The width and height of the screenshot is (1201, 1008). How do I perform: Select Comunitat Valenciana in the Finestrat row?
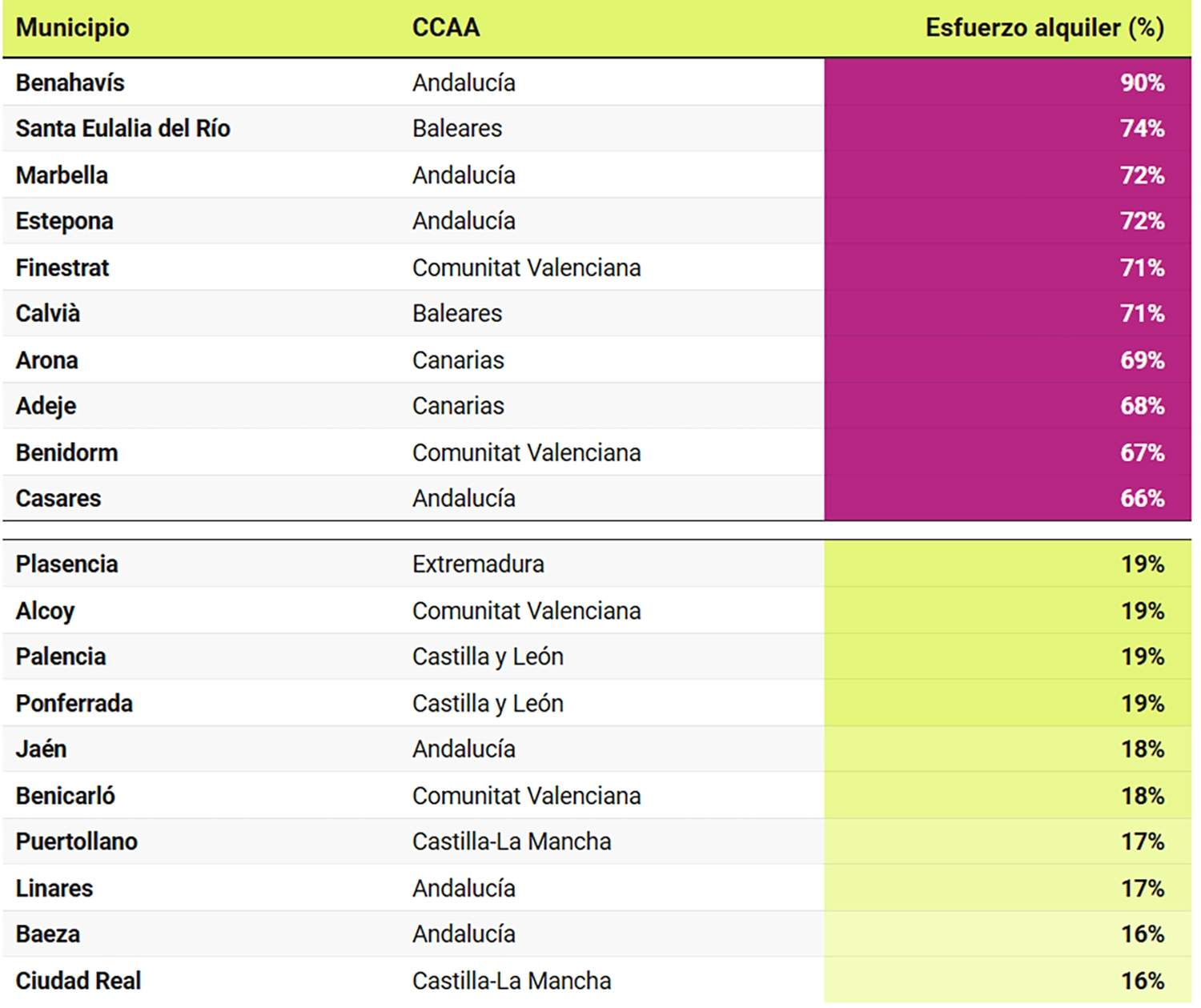tap(526, 267)
